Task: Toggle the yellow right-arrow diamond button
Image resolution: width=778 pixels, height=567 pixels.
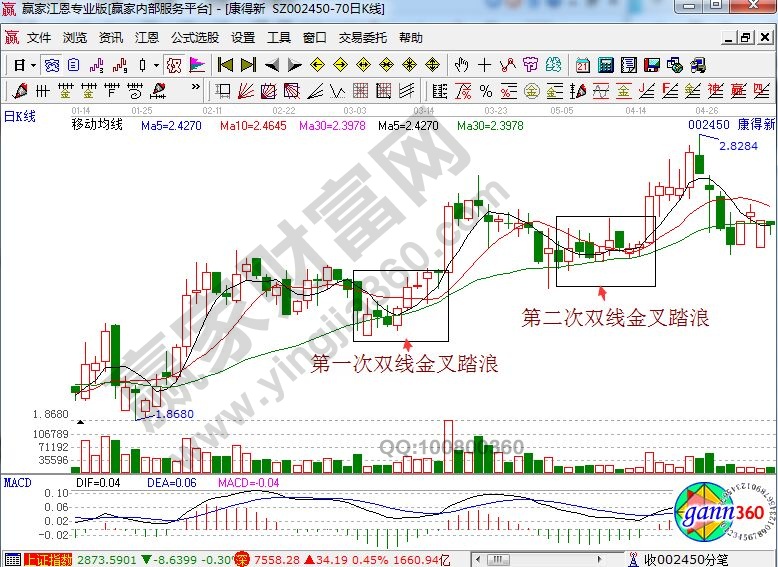Action: pyautogui.click(x=342, y=65)
